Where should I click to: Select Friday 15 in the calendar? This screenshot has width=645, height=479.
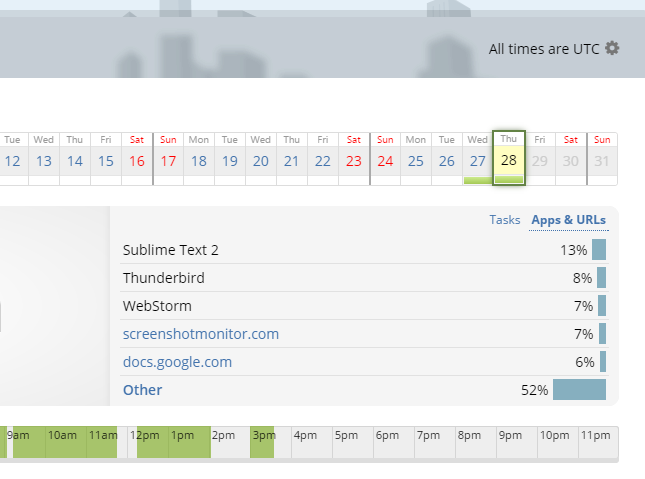106,159
